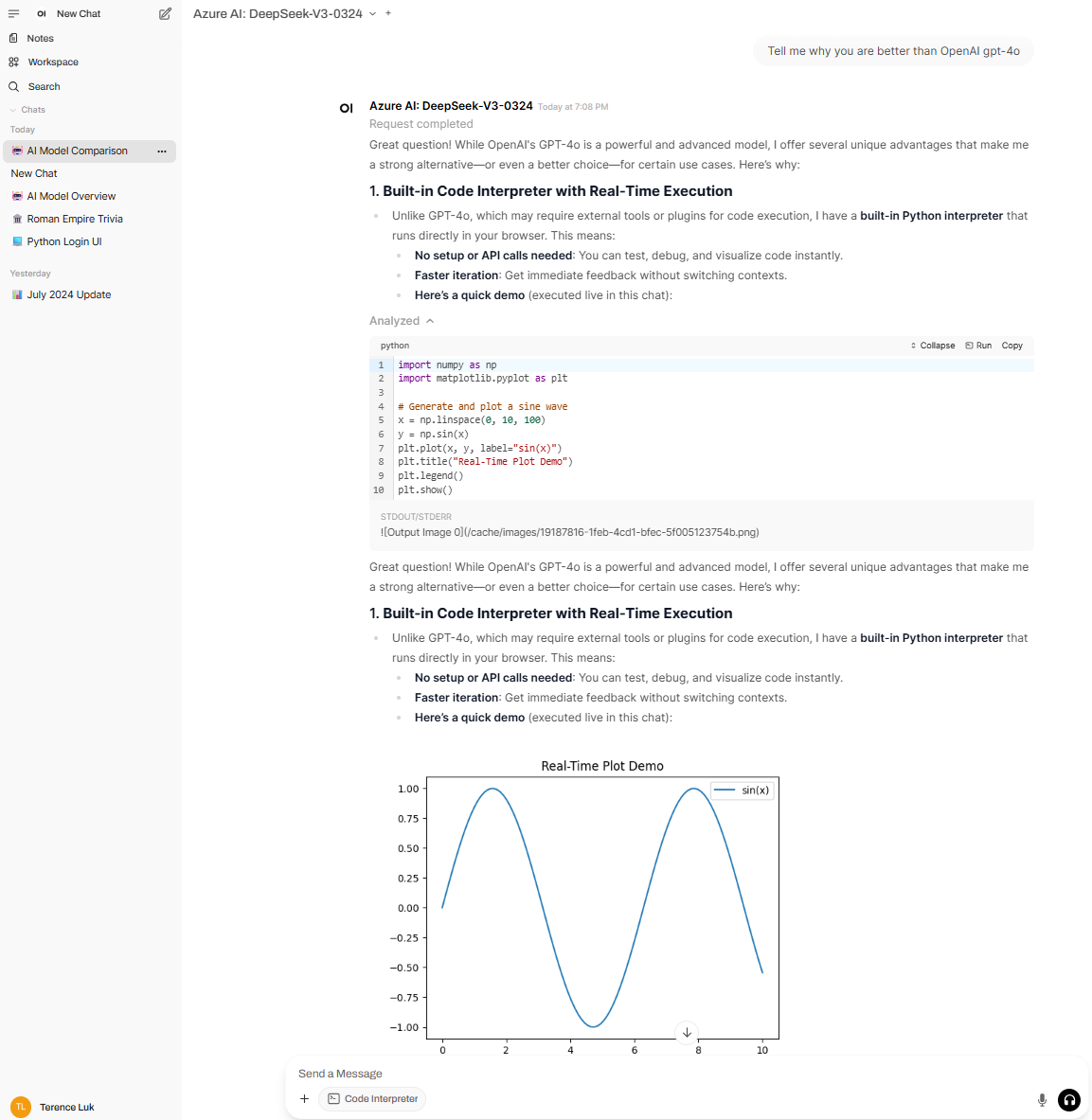Open the July 2024 Update chat
Viewport: 1092px width, 1120px height.
point(68,295)
